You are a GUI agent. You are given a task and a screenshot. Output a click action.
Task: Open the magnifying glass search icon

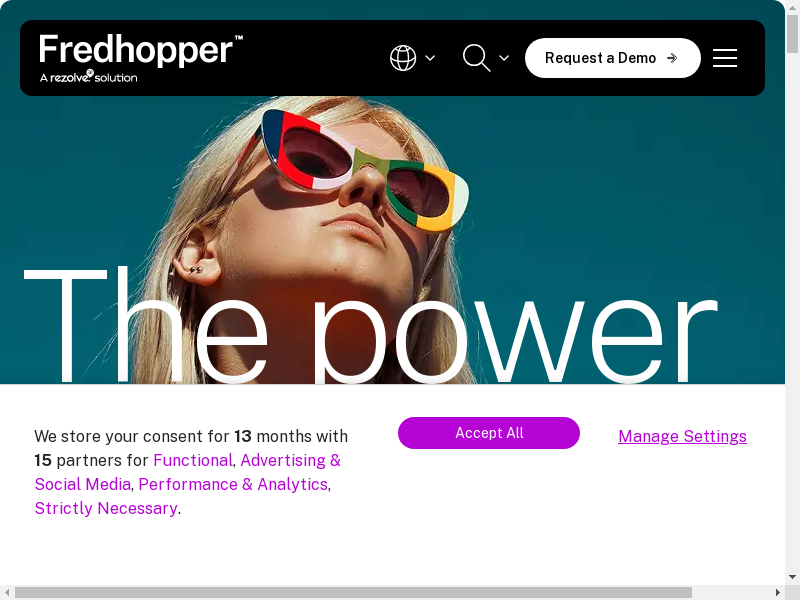pos(477,58)
